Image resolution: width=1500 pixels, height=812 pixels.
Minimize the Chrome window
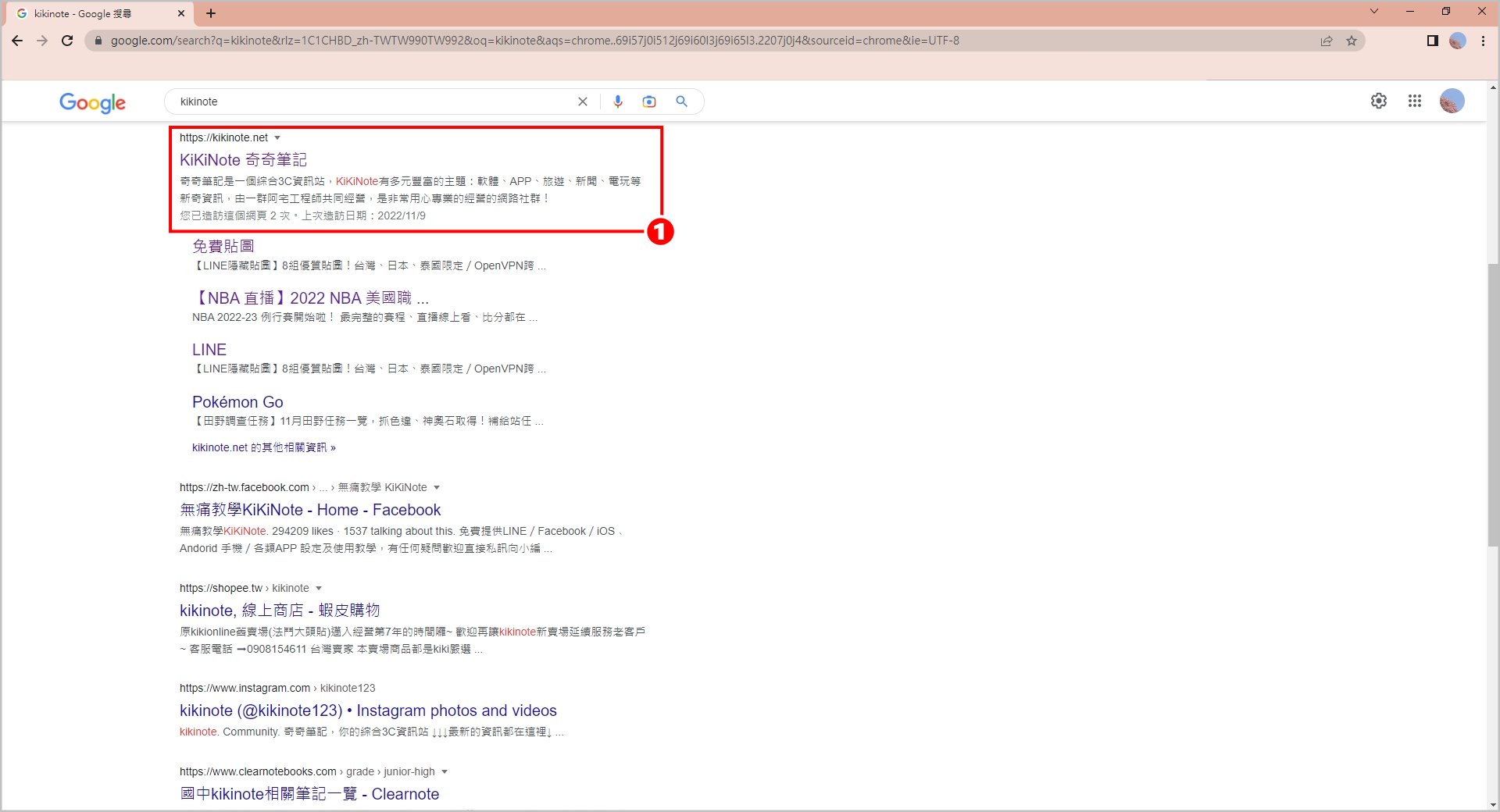coord(1410,11)
